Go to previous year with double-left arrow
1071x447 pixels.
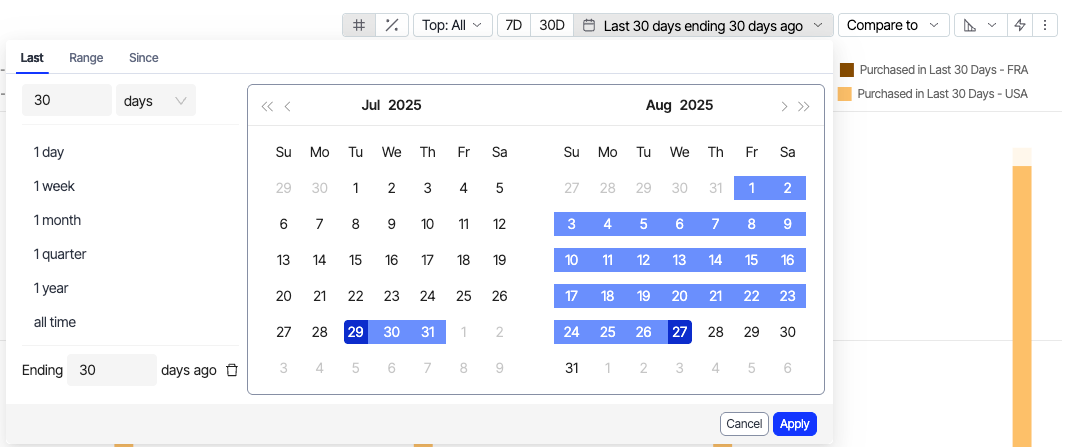267,106
